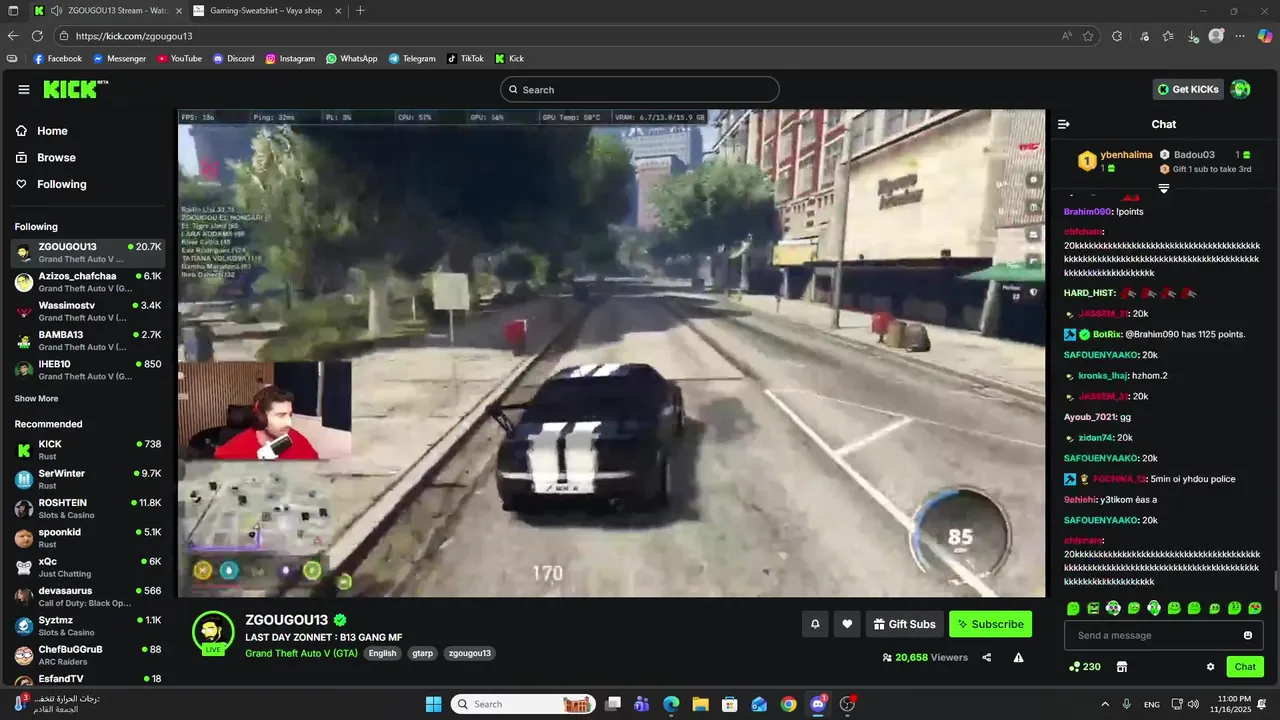Open the Kick hamburger sidebar menu
This screenshot has width=1280, height=720.
point(24,90)
